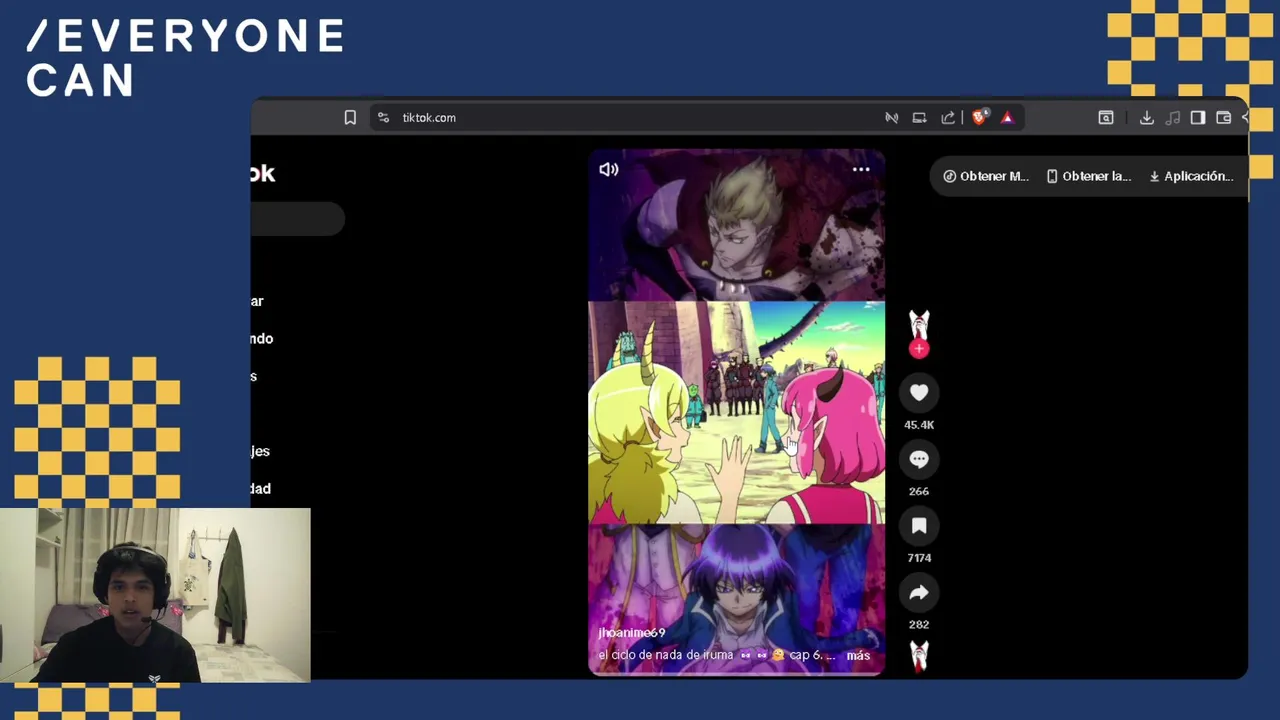The height and width of the screenshot is (720, 1280).
Task: Toggle the browser sidebar panel icon
Action: (x=1198, y=118)
